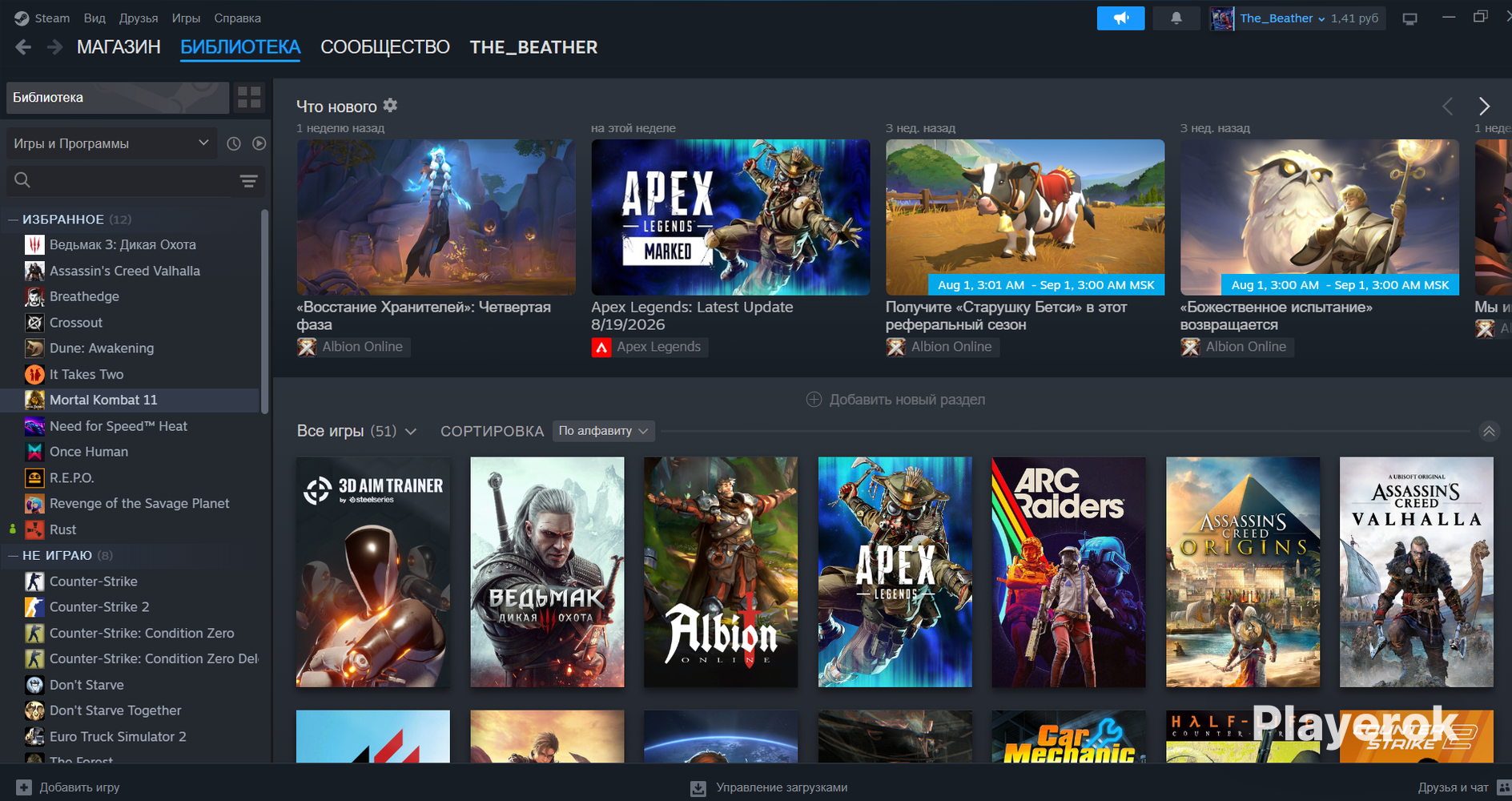Collapse the all games section arrow
Screen dimensions: 1512x801
[x=1489, y=431]
